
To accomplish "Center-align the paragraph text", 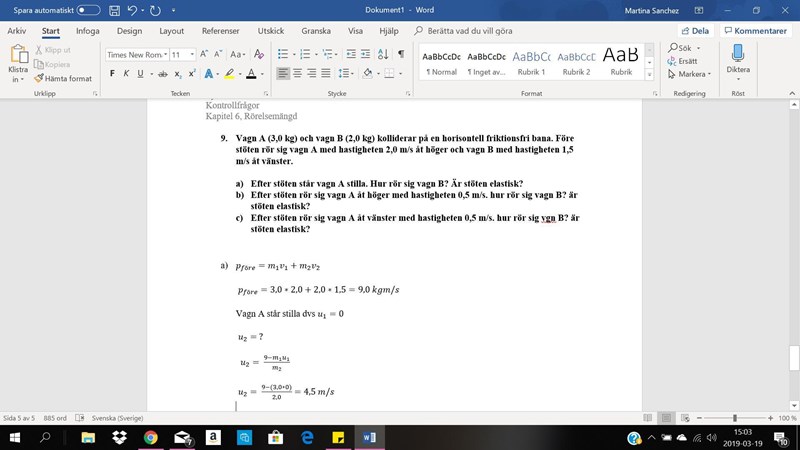I will (x=299, y=74).
